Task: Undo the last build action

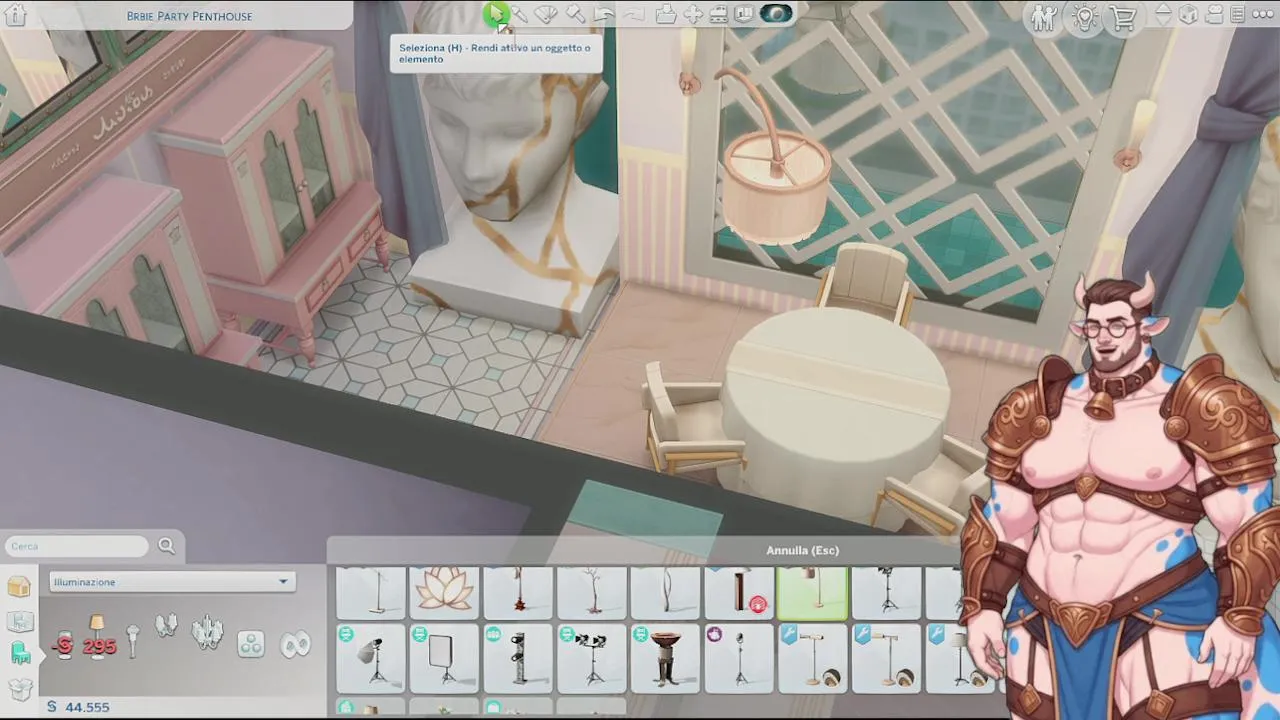Action: click(x=604, y=14)
